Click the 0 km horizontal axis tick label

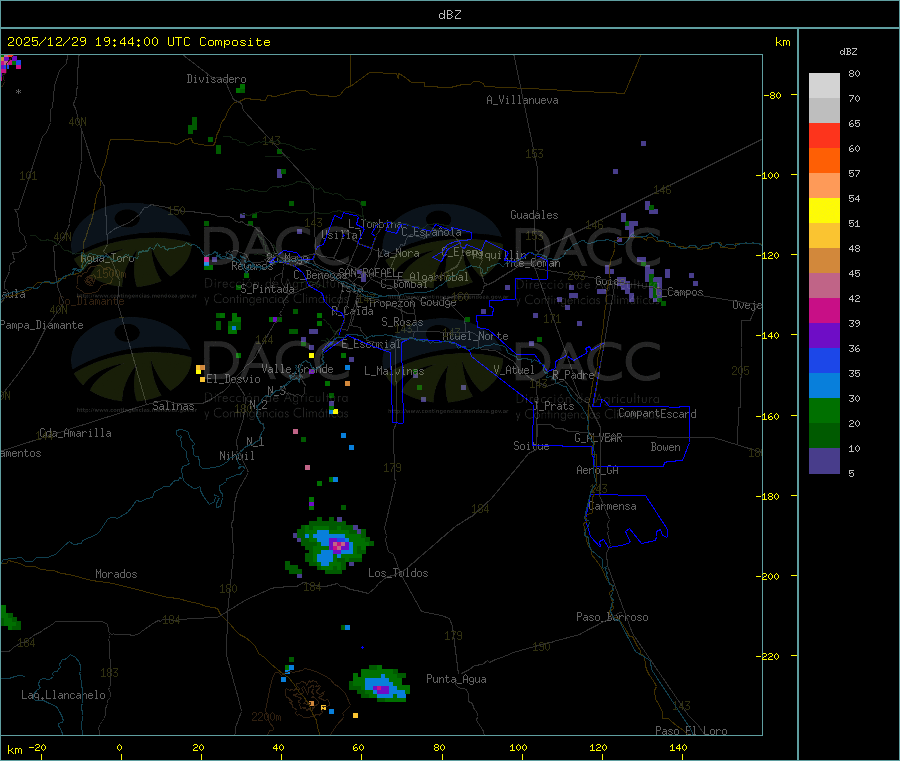click(119, 747)
